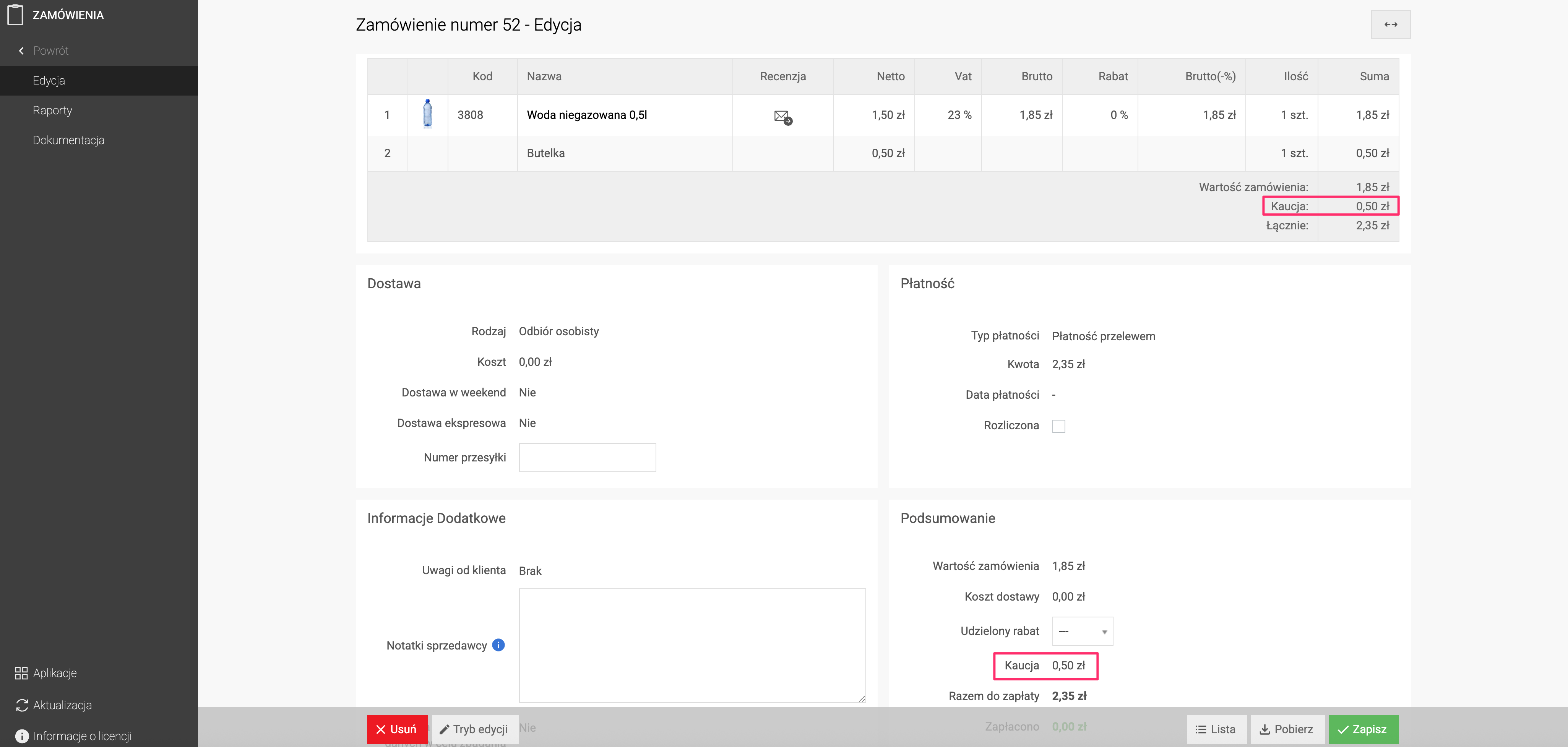Image resolution: width=1568 pixels, height=747 pixels.
Task: Click the expand width arrows icon
Action: click(1390, 24)
